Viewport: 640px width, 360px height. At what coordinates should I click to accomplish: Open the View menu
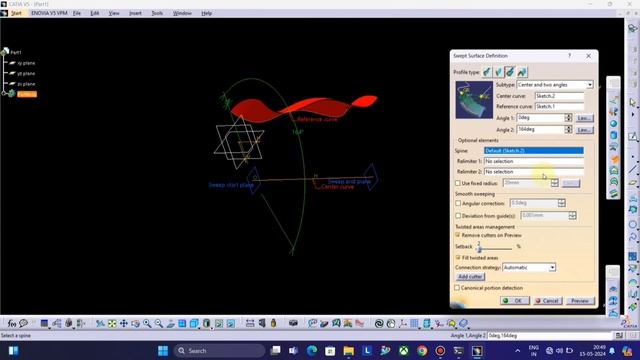114,13
